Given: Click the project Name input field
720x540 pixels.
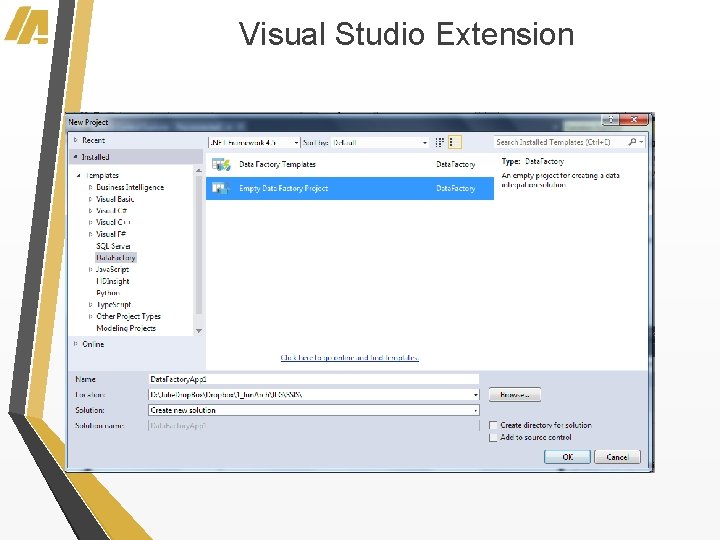Looking at the screenshot, I should click(x=314, y=379).
